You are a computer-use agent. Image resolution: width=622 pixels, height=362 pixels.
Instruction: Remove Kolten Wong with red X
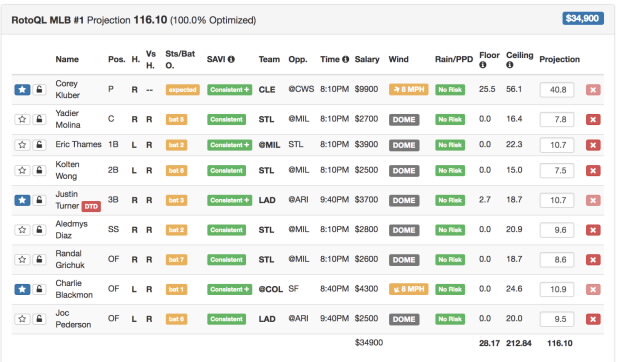[593, 171]
